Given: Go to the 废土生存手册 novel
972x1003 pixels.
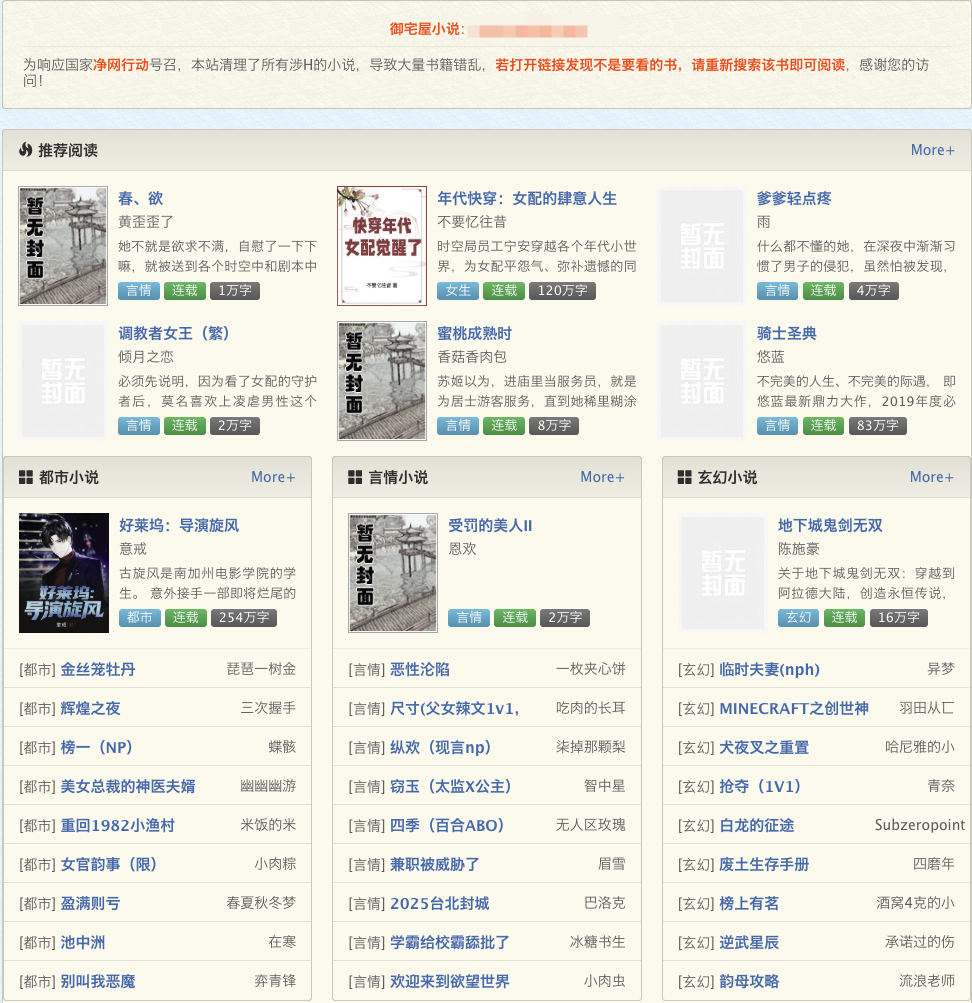Looking at the screenshot, I should tap(764, 864).
